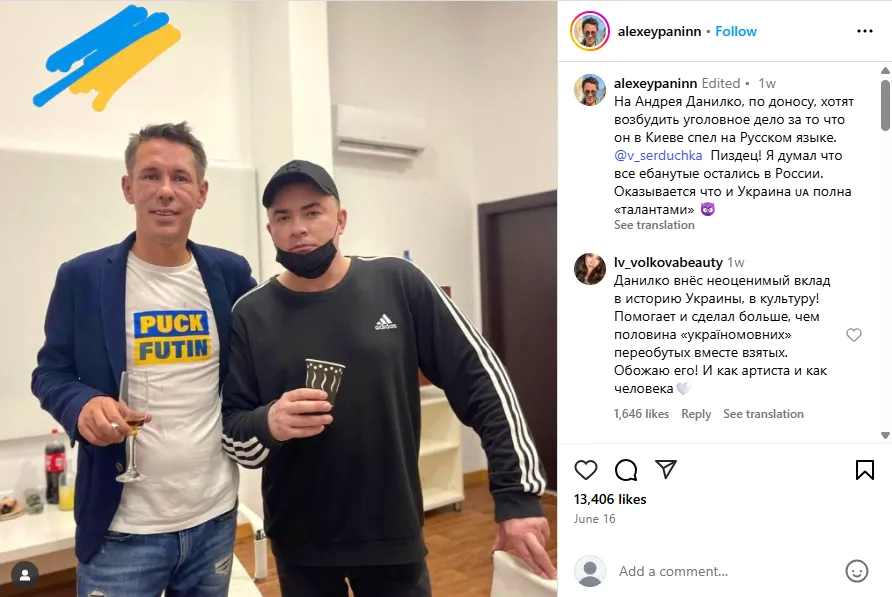This screenshot has width=892, height=597.
Task: Open comments via speech bubble icon
Action: point(626,470)
